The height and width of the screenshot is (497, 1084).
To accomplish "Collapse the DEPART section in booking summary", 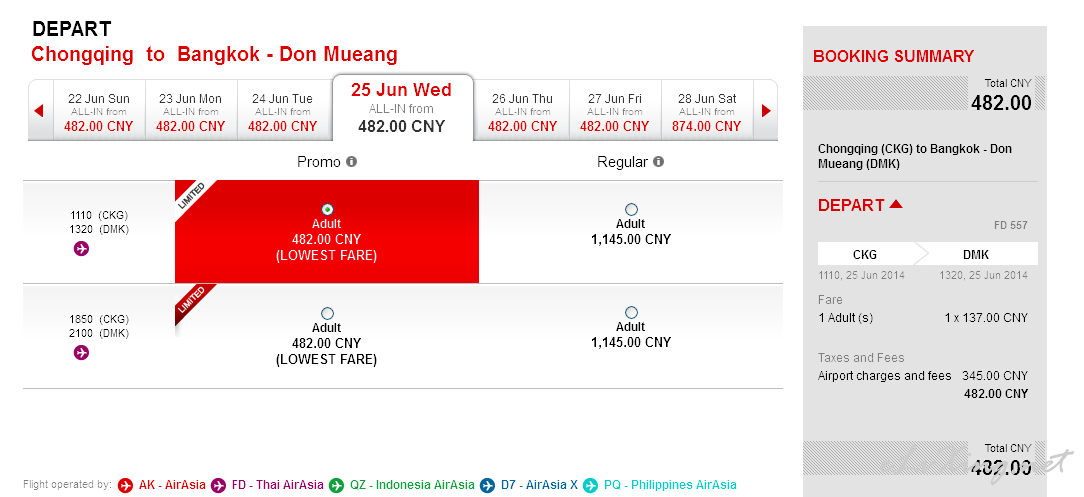I will coord(896,205).
